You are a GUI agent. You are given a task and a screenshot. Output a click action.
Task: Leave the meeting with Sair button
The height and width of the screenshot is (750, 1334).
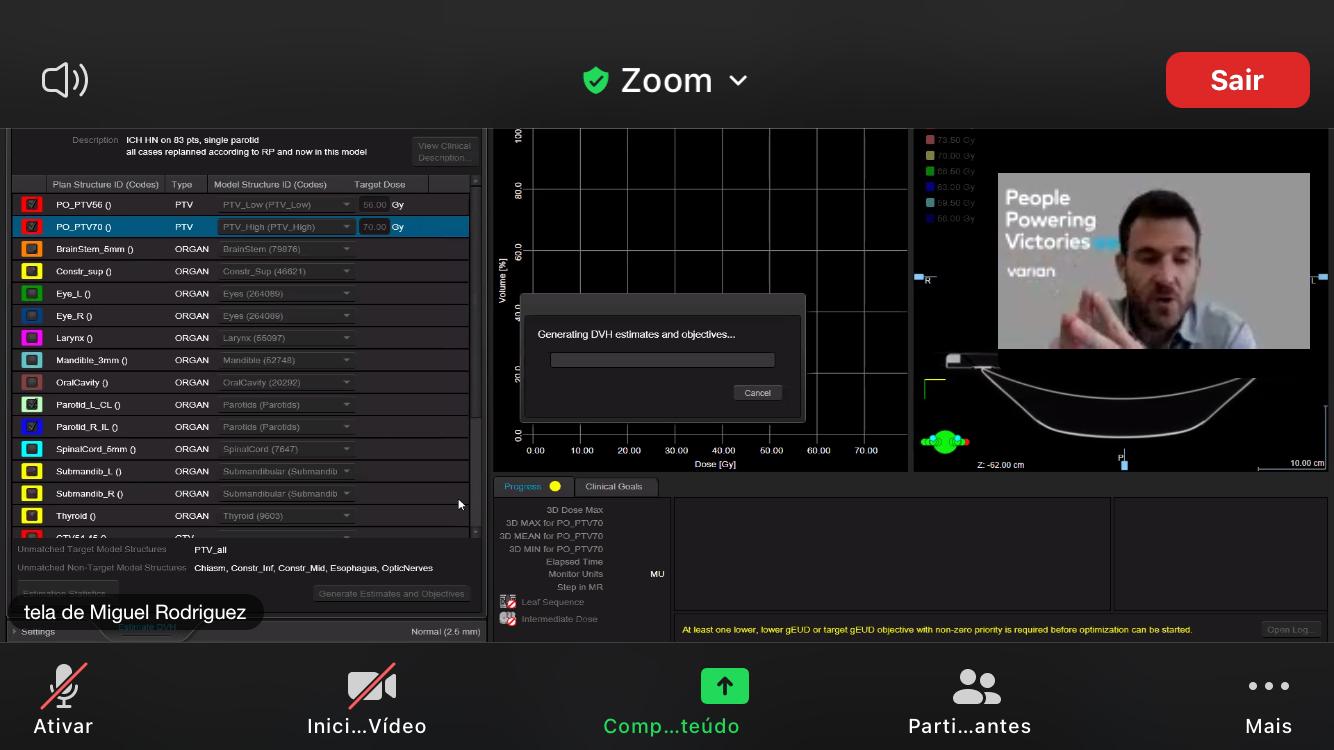pyautogui.click(x=1237, y=80)
